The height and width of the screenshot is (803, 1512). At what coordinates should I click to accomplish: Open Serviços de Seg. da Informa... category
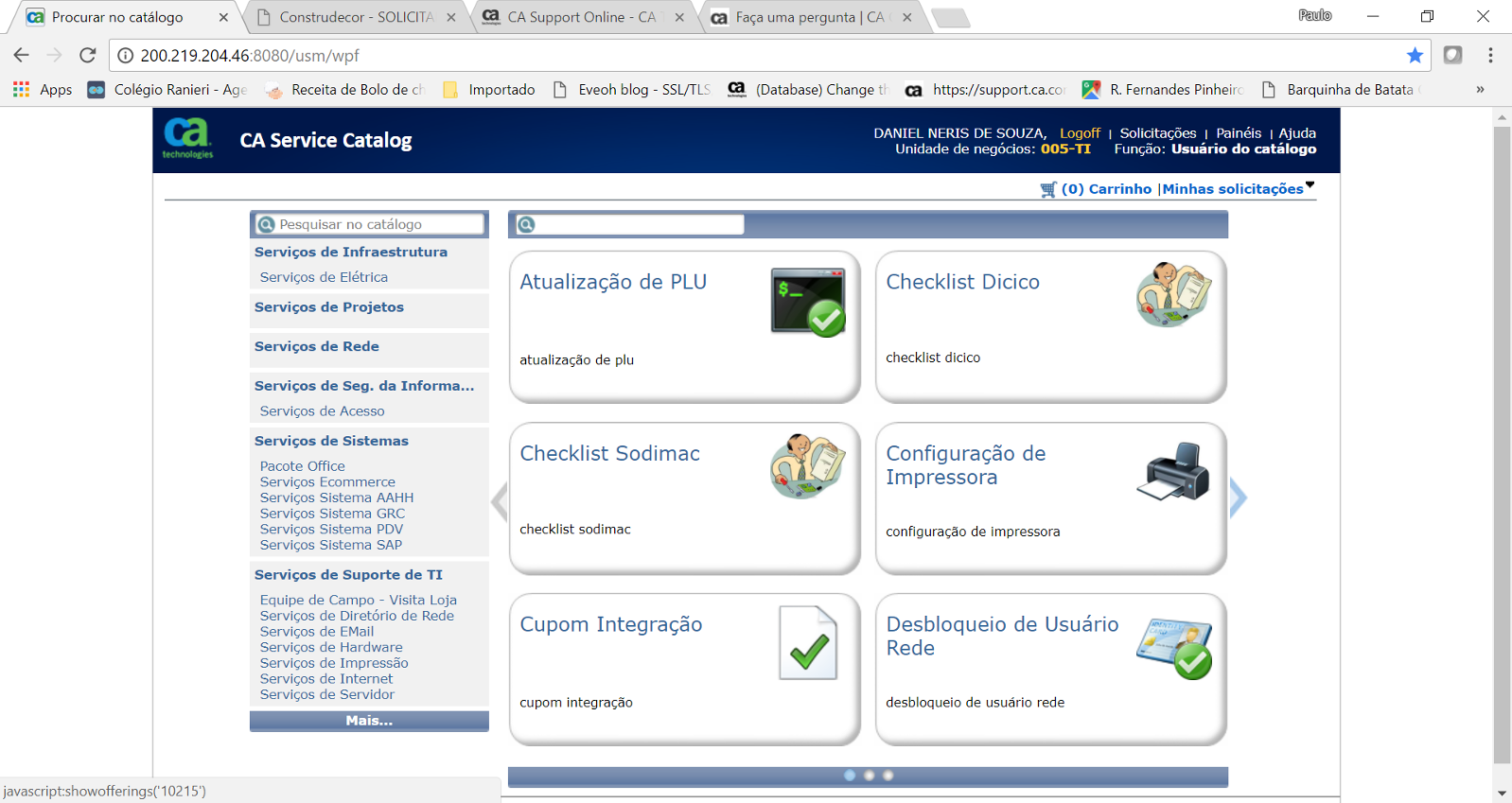point(364,386)
